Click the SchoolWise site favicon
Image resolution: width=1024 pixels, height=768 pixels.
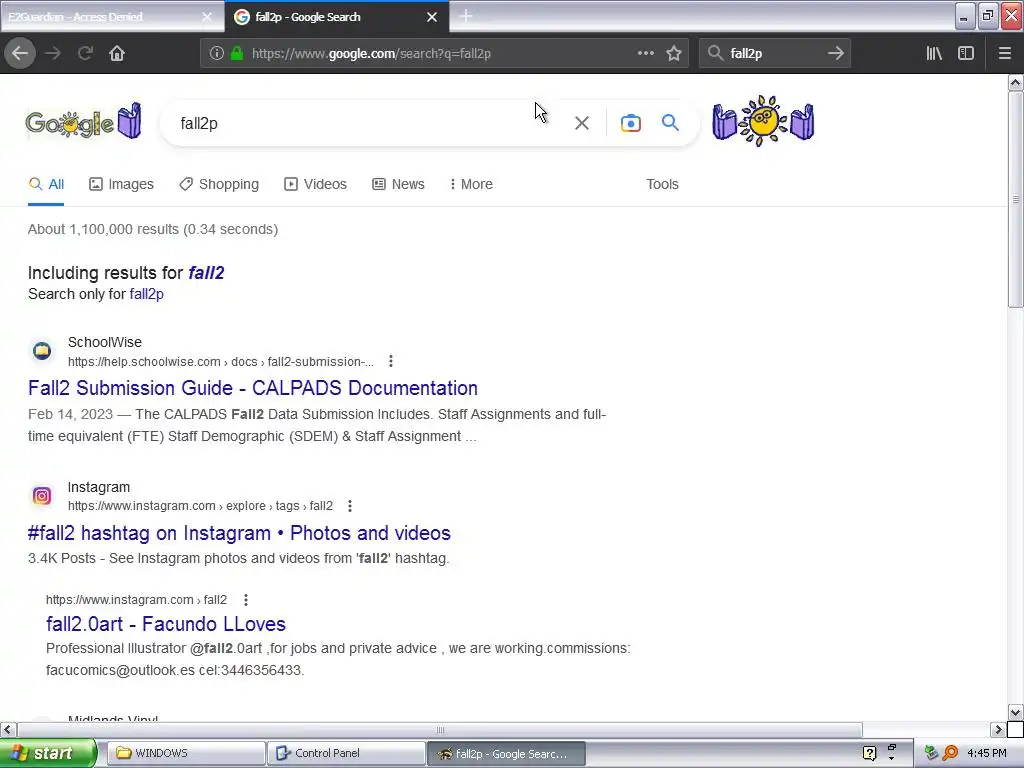(42, 351)
